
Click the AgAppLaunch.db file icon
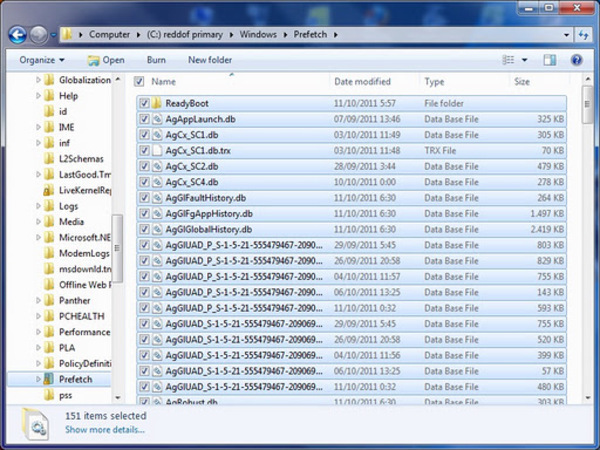(157, 119)
